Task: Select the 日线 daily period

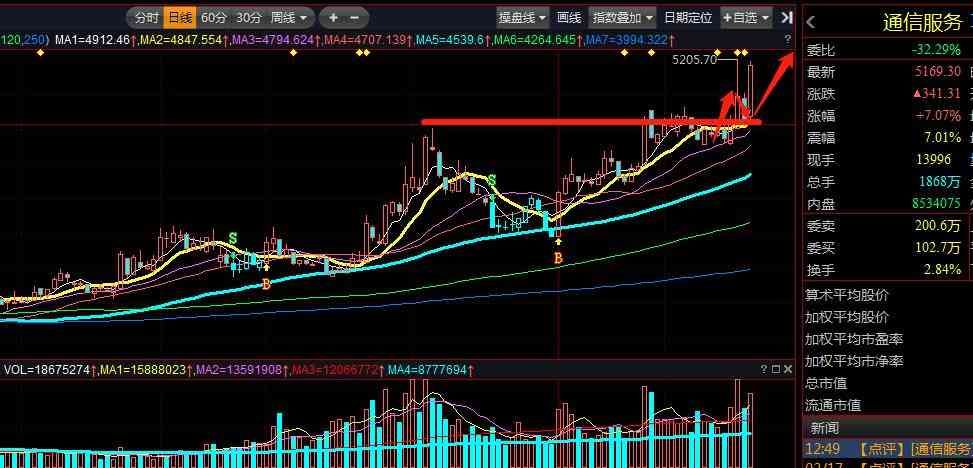Action: pyautogui.click(x=180, y=18)
